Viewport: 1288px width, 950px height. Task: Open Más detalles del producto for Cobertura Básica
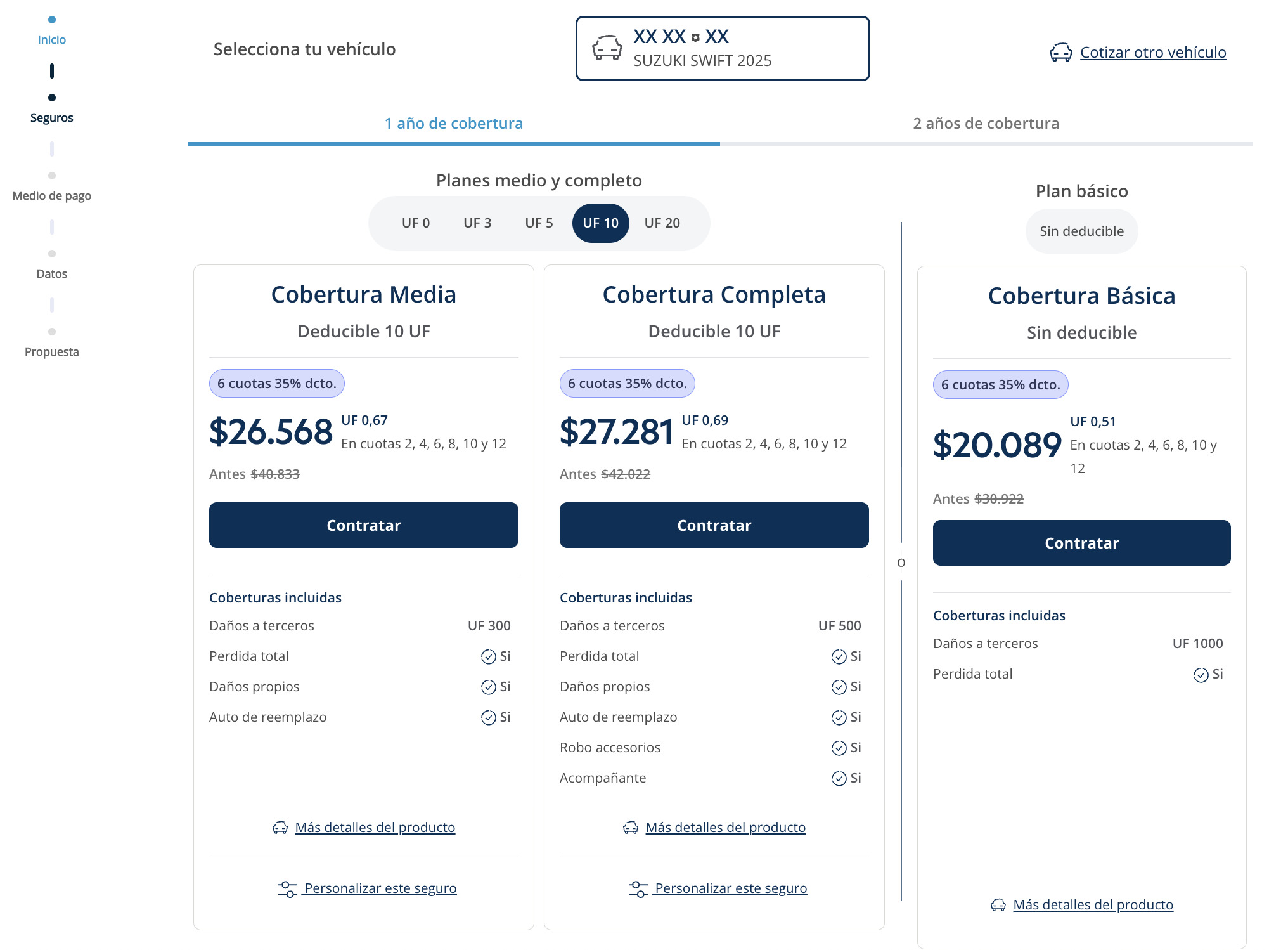pos(1094,905)
